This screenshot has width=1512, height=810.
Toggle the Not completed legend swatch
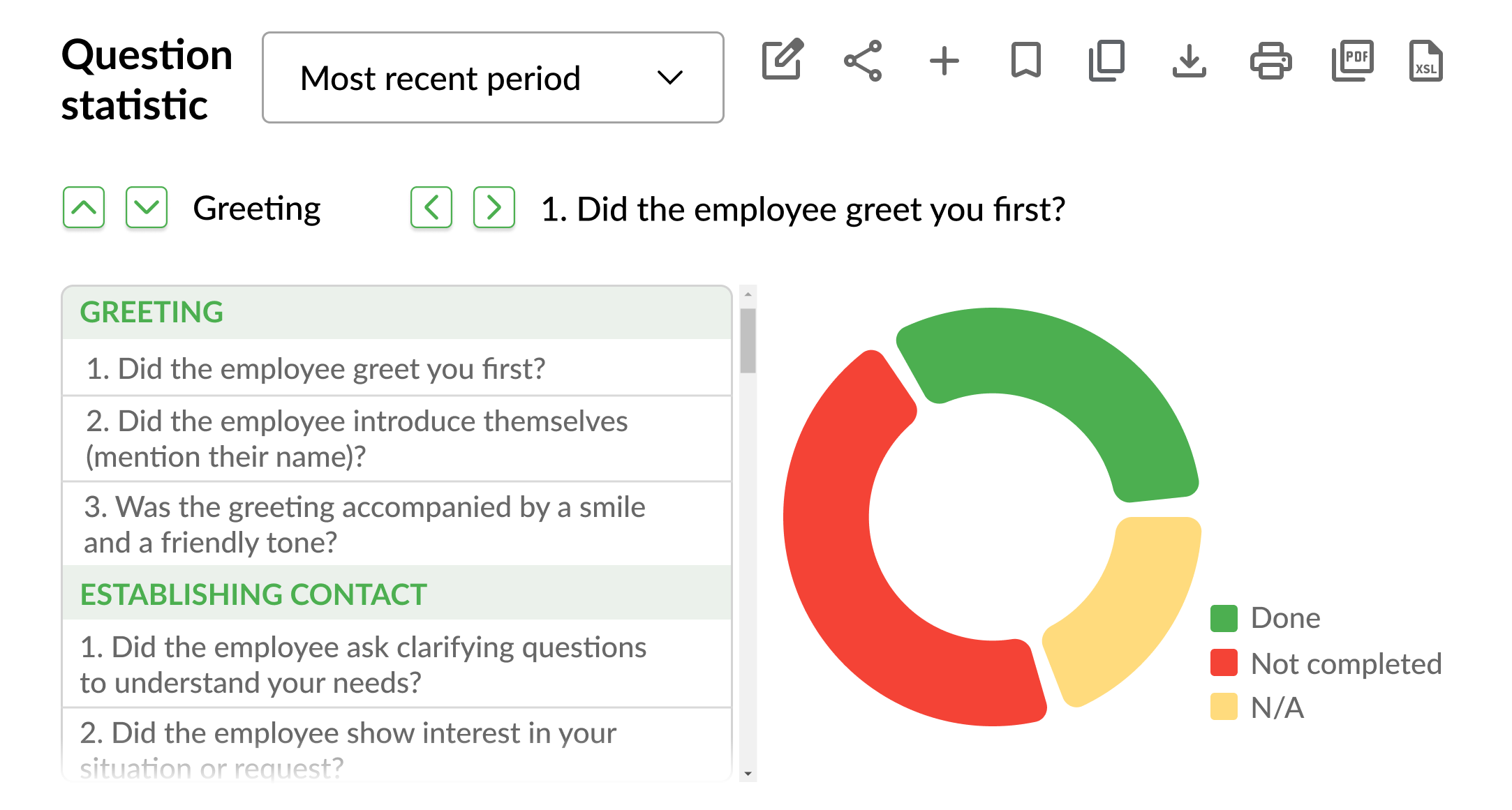pyautogui.click(x=1224, y=663)
